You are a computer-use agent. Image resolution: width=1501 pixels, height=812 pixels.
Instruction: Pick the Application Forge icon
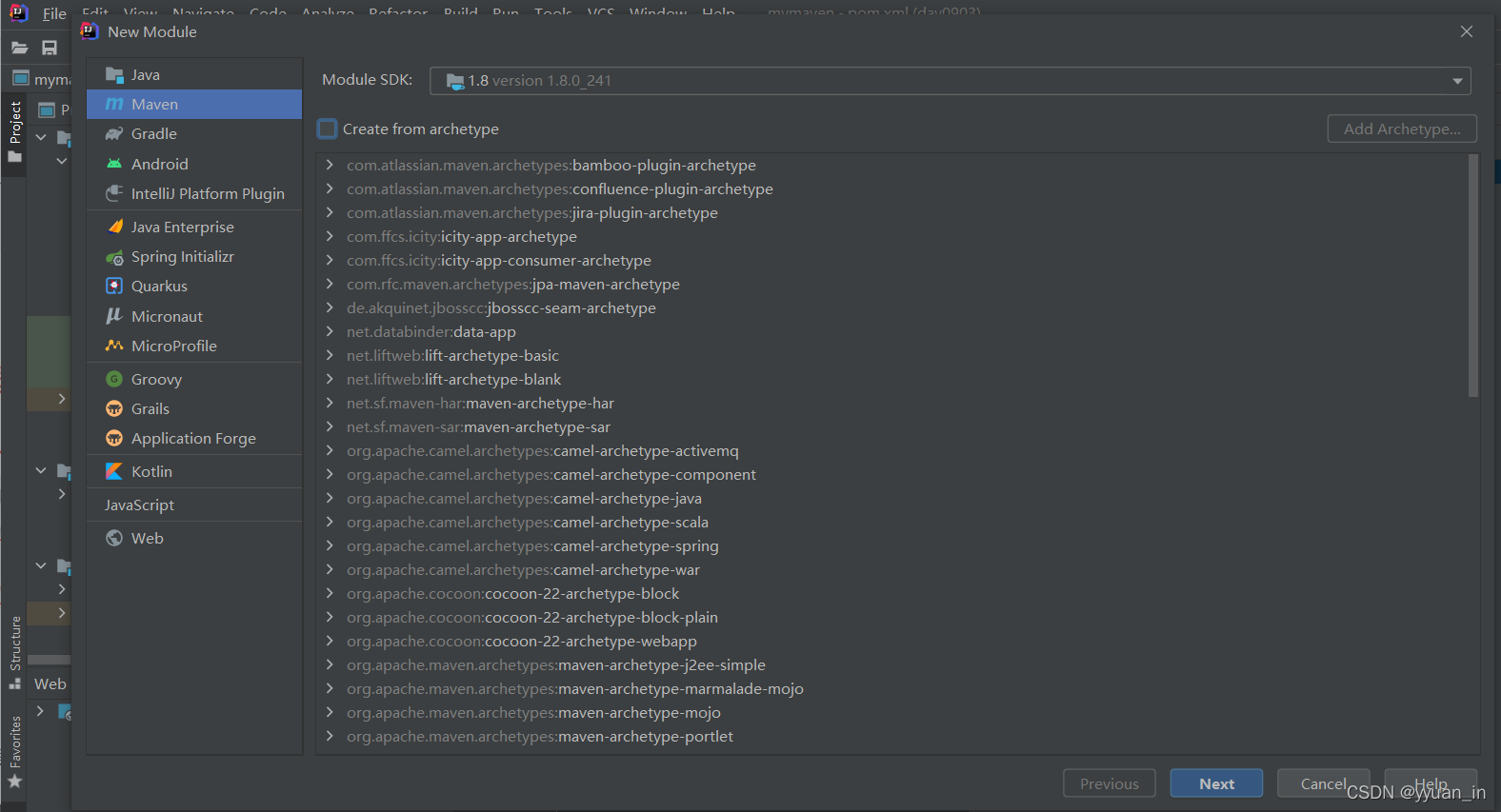114,438
